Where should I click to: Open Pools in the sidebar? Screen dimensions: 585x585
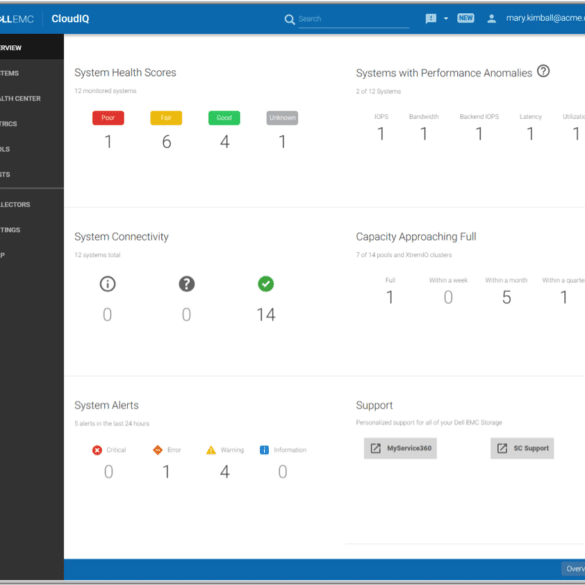(32, 149)
